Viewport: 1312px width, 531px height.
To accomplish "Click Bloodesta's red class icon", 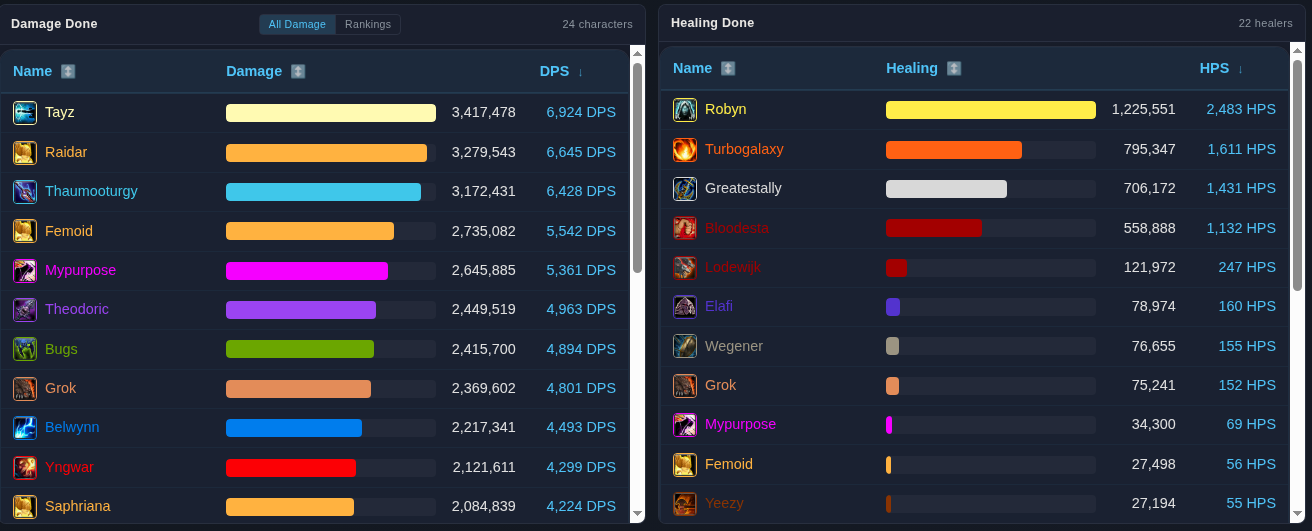I will [x=685, y=228].
